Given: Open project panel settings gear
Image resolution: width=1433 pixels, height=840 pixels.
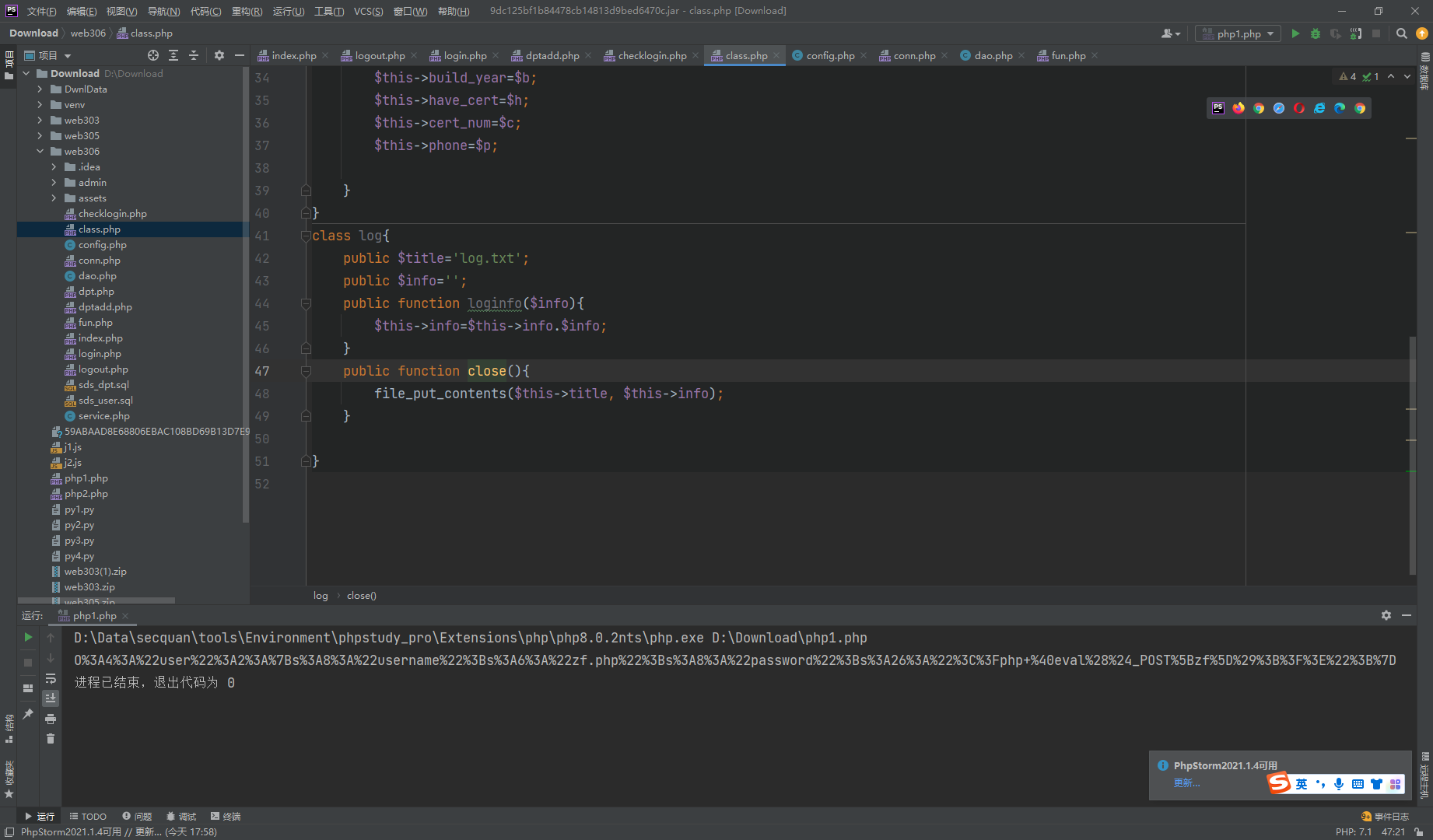Looking at the screenshot, I should [219, 55].
